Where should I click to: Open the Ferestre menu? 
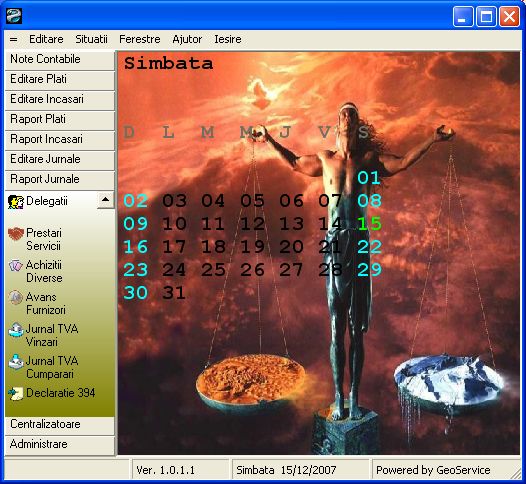[x=140, y=39]
